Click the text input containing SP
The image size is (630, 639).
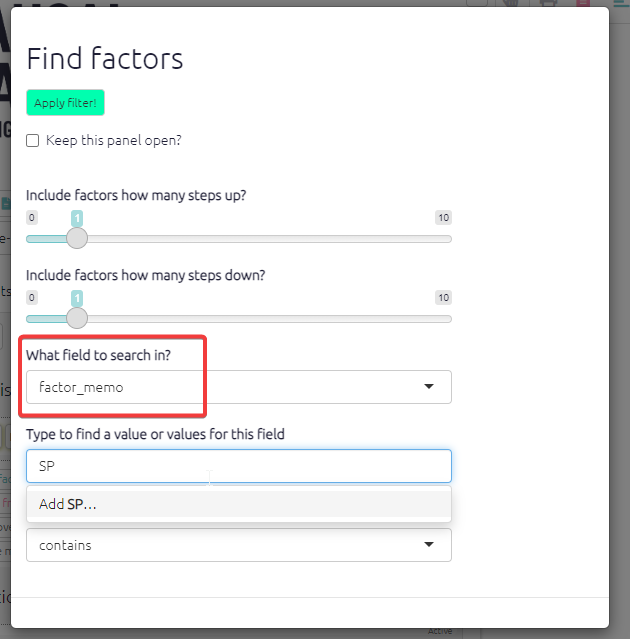[238, 466]
